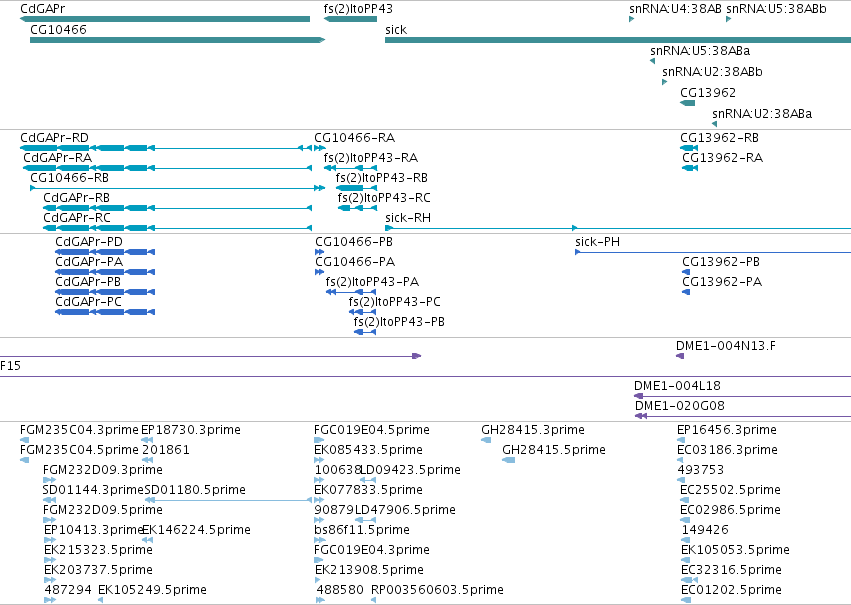Click the EK077833.5prime EST label
851x605 pixels.
369,491
